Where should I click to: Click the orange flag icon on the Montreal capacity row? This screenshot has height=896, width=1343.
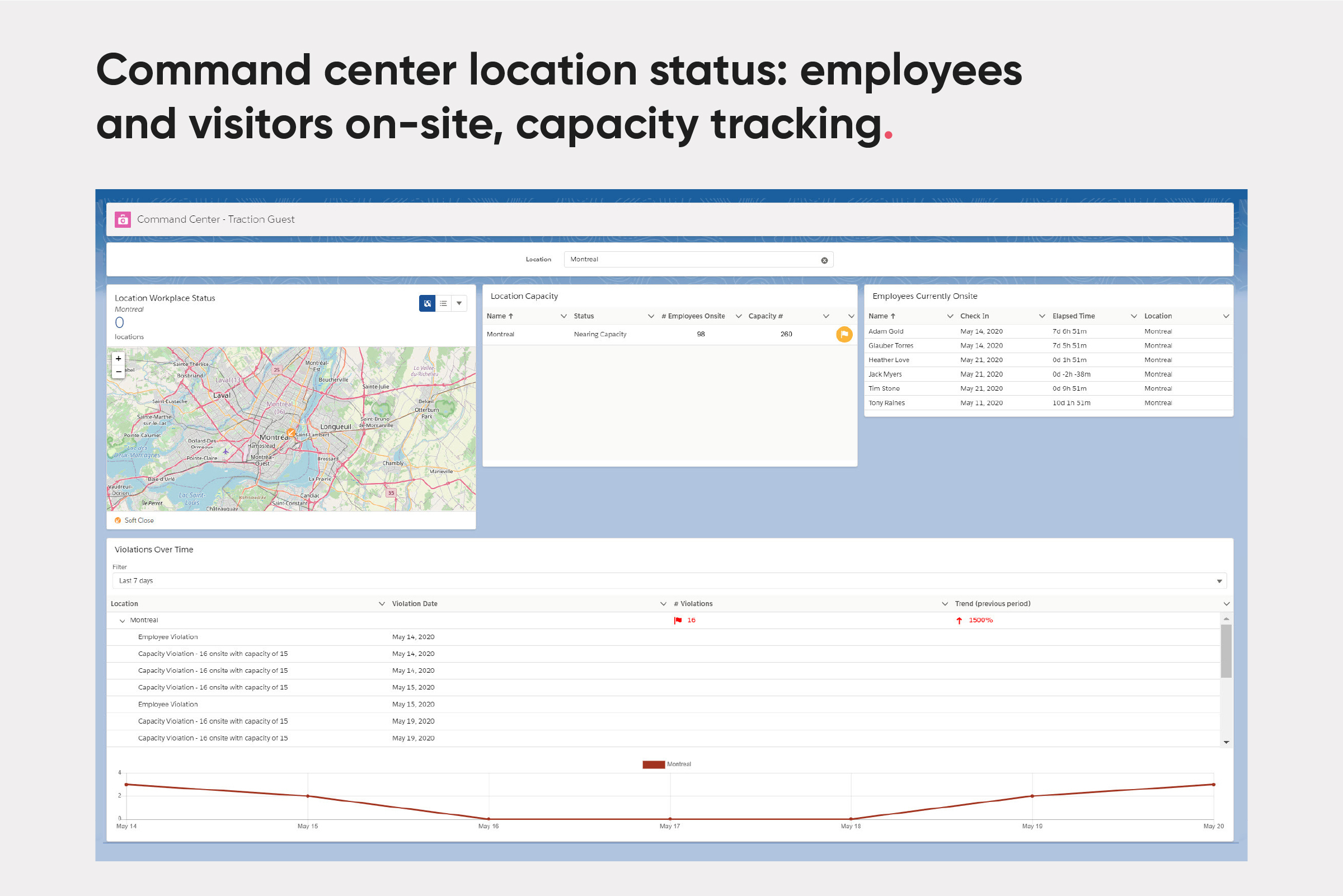(844, 335)
